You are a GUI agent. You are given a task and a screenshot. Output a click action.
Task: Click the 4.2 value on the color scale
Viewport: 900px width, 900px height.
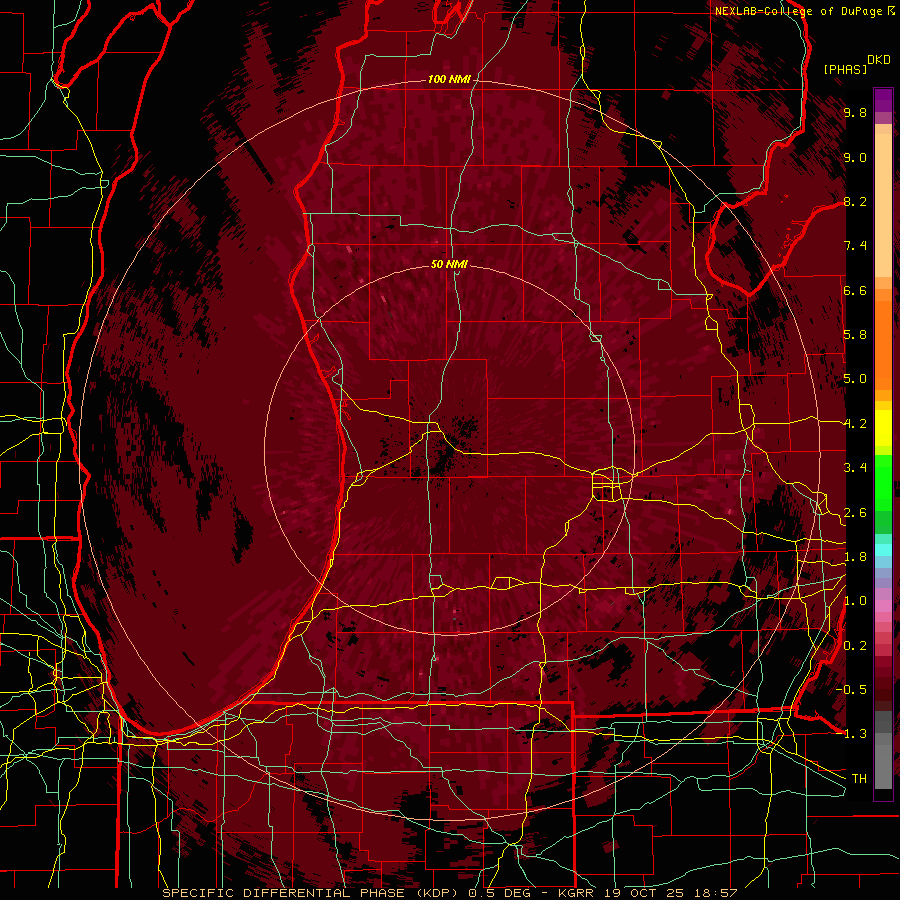point(855,424)
